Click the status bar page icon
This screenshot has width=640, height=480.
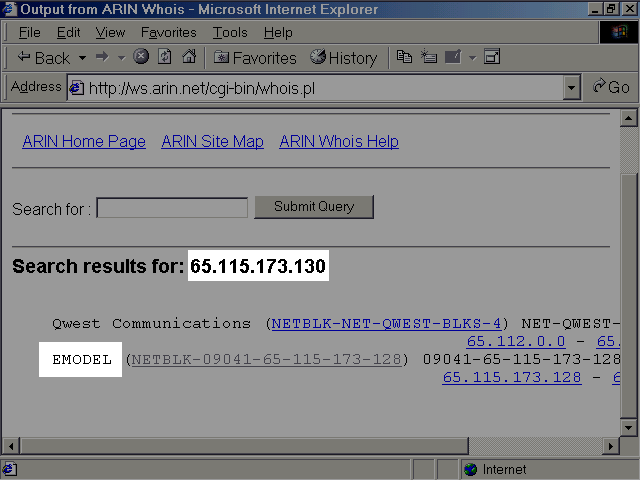(9, 469)
